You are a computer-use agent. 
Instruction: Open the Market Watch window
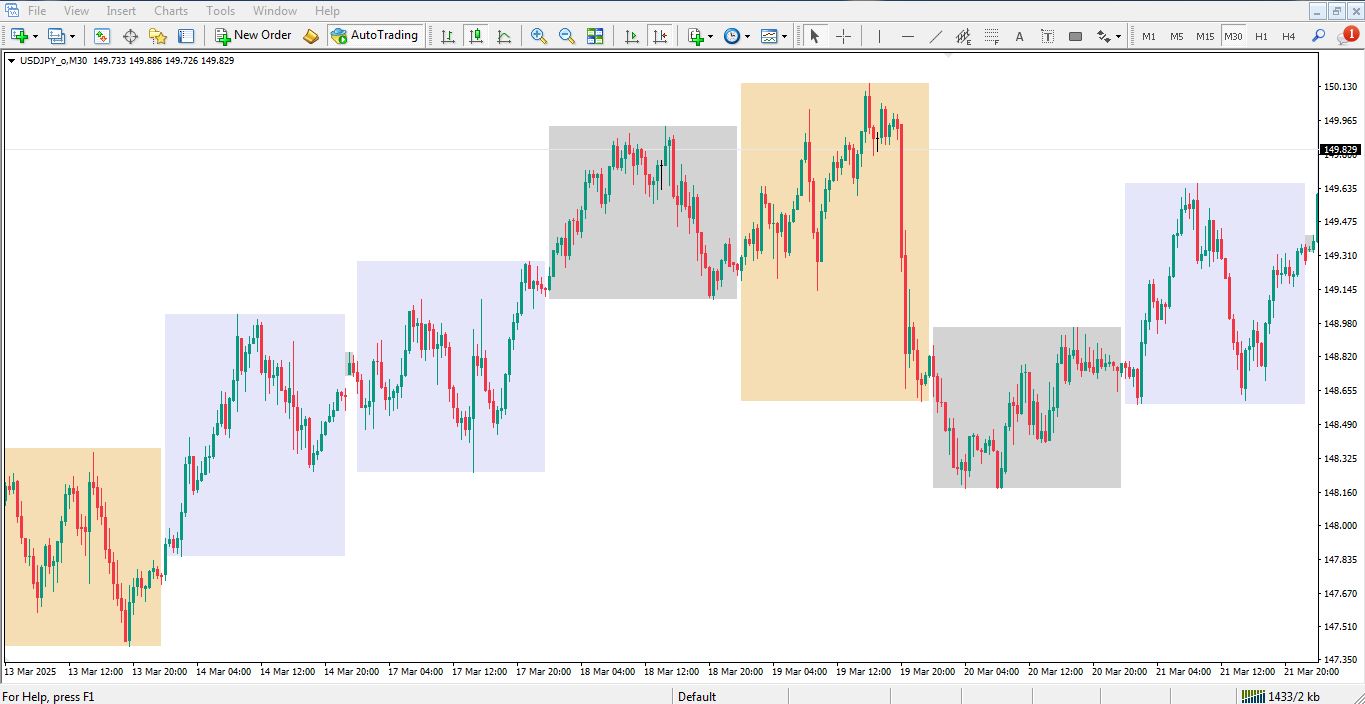point(102,36)
